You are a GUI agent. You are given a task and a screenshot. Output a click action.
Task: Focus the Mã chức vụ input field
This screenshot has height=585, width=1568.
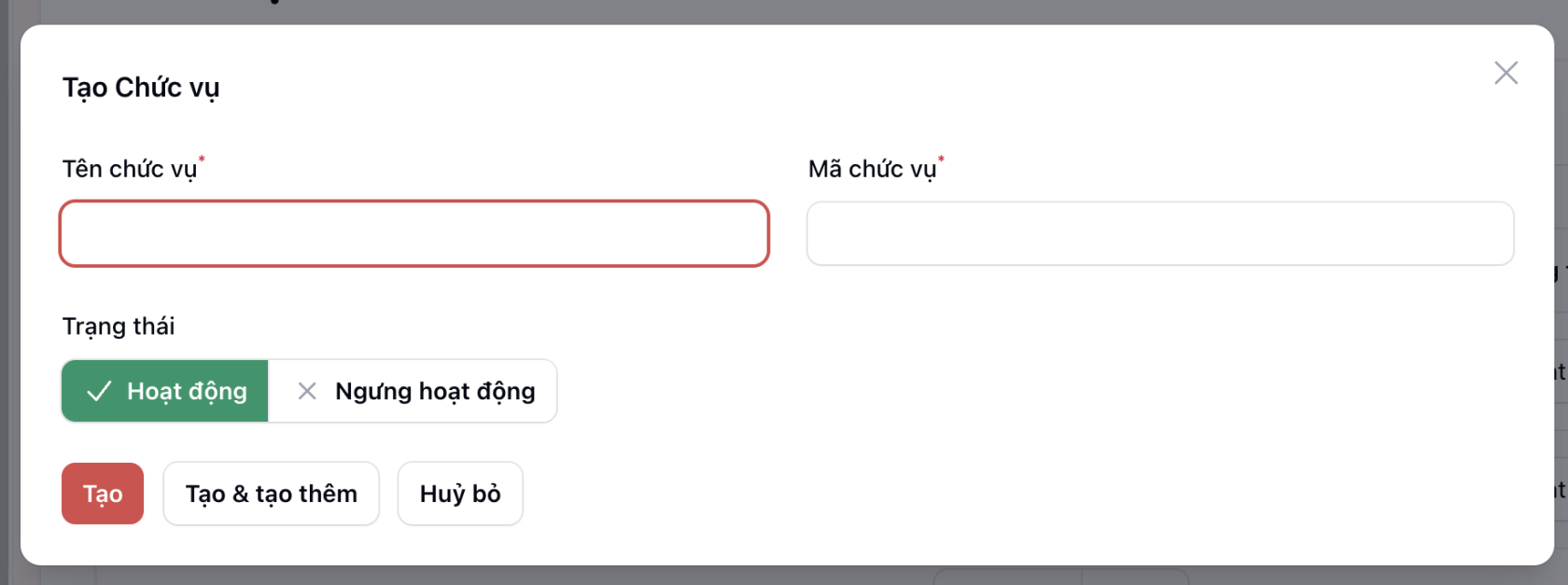point(1159,233)
